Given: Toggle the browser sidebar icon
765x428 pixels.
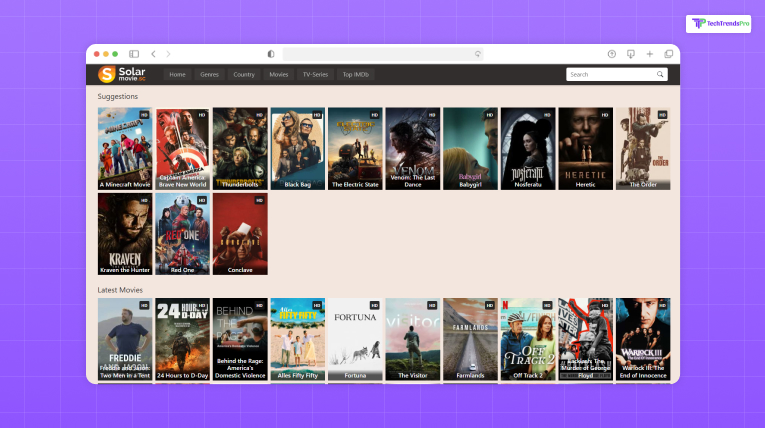Looking at the screenshot, I should [134, 54].
